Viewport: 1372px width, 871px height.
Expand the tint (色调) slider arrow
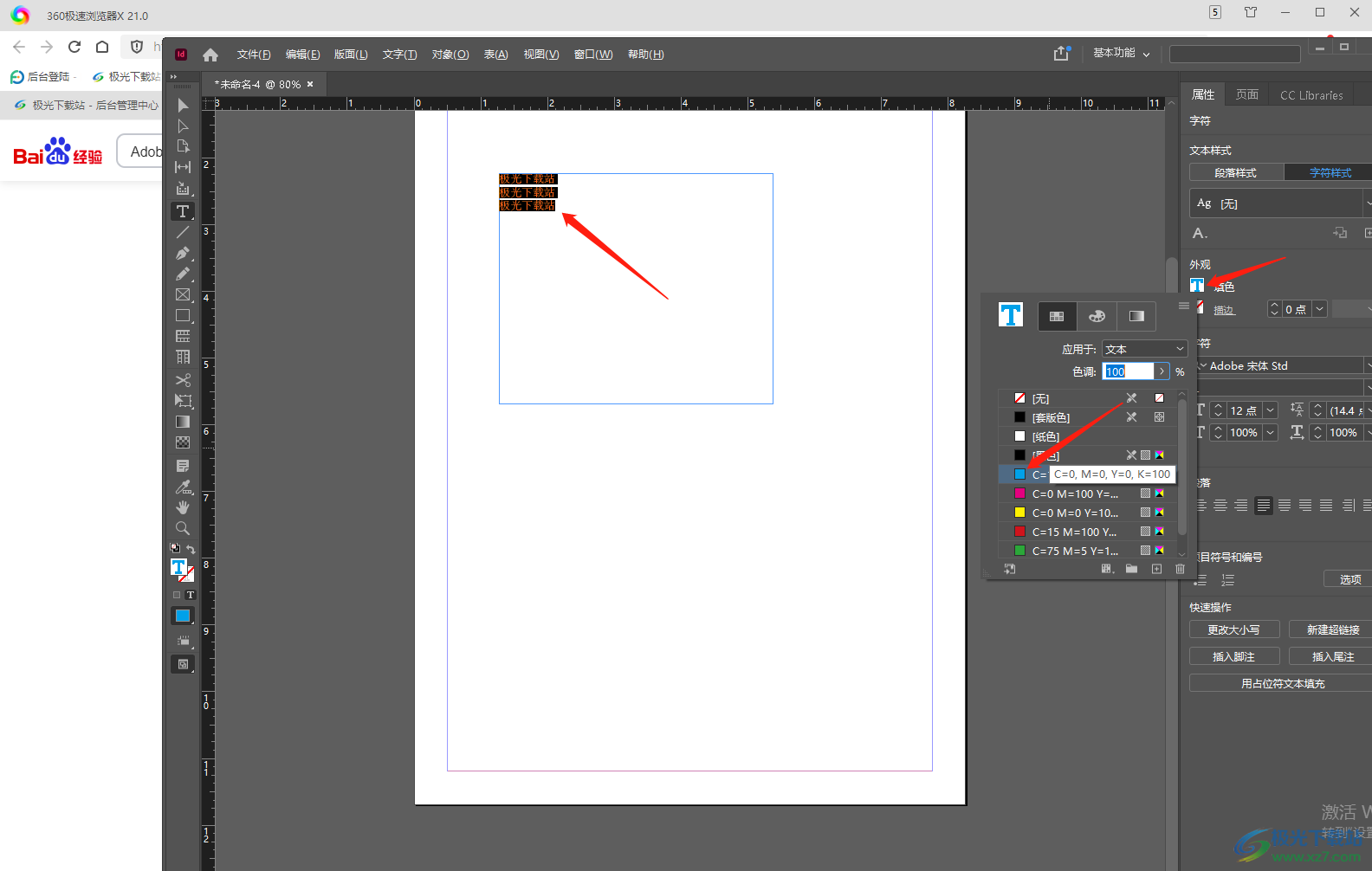click(1162, 371)
